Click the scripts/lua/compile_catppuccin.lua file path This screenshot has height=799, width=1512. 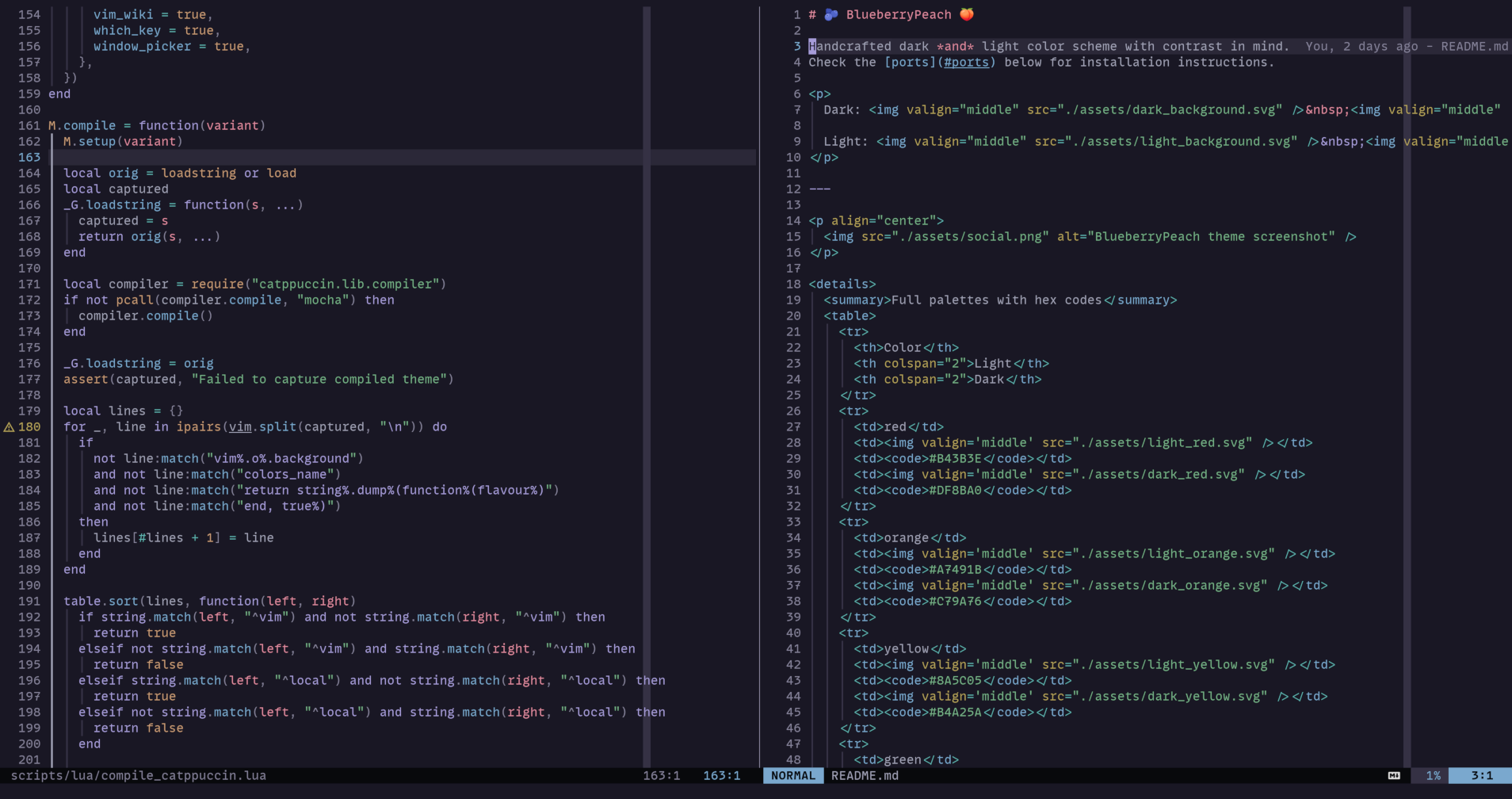point(139,776)
